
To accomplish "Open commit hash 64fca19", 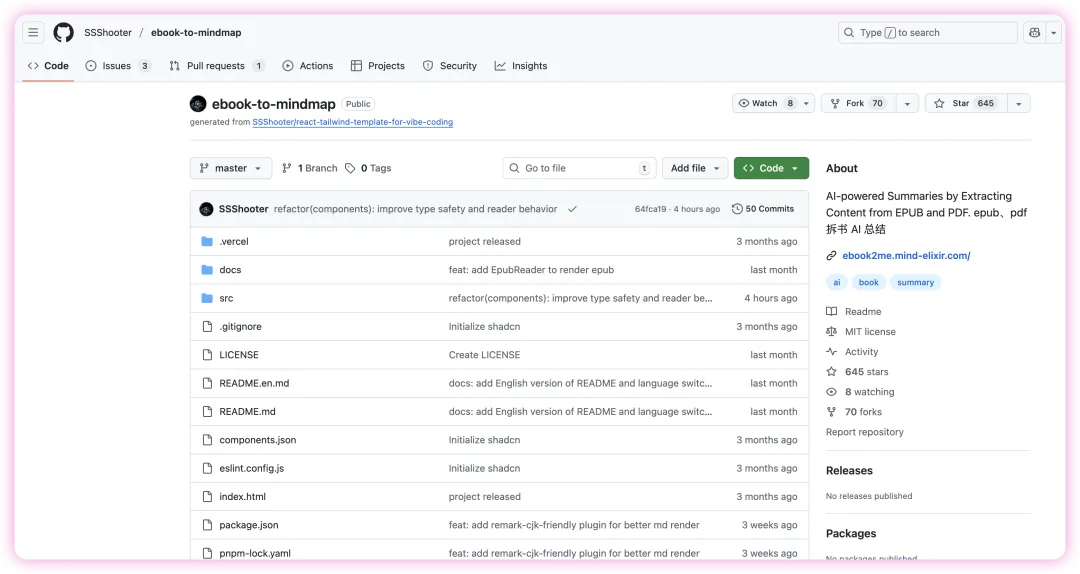I will pos(650,209).
